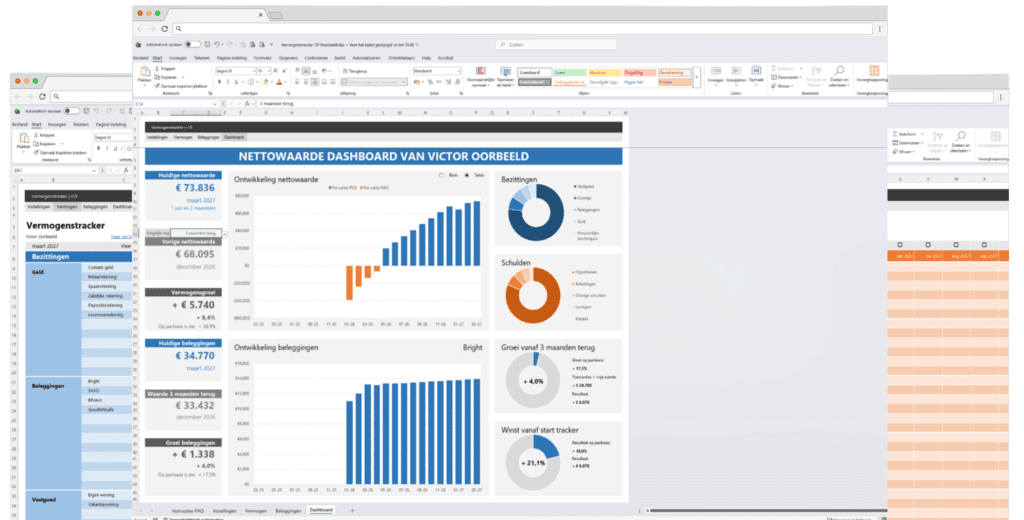Viewport: 1024px width, 520px height.
Task: Select the Basis radio button on chart
Action: click(443, 175)
